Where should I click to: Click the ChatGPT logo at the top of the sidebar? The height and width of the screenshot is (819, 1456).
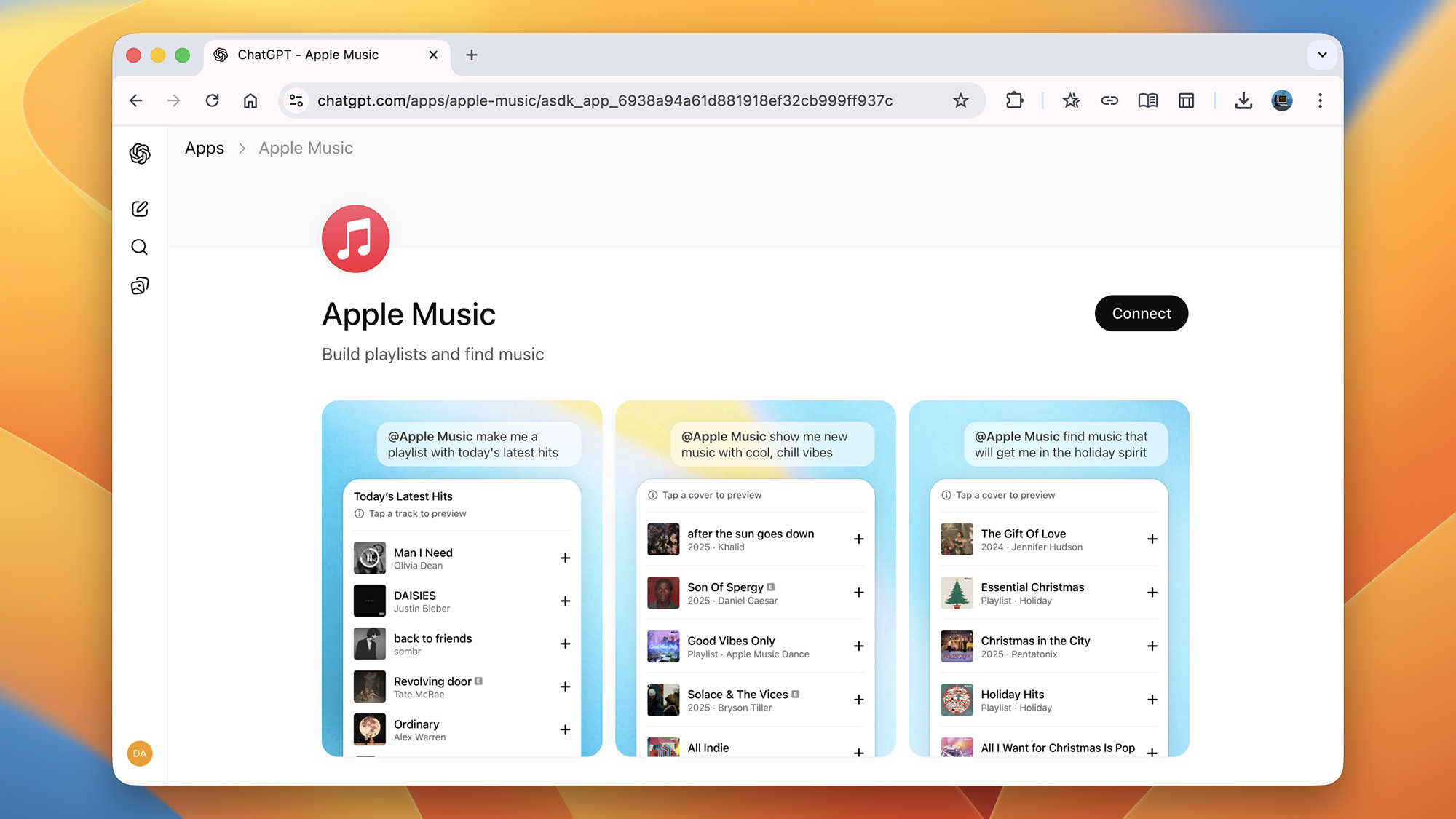(139, 154)
